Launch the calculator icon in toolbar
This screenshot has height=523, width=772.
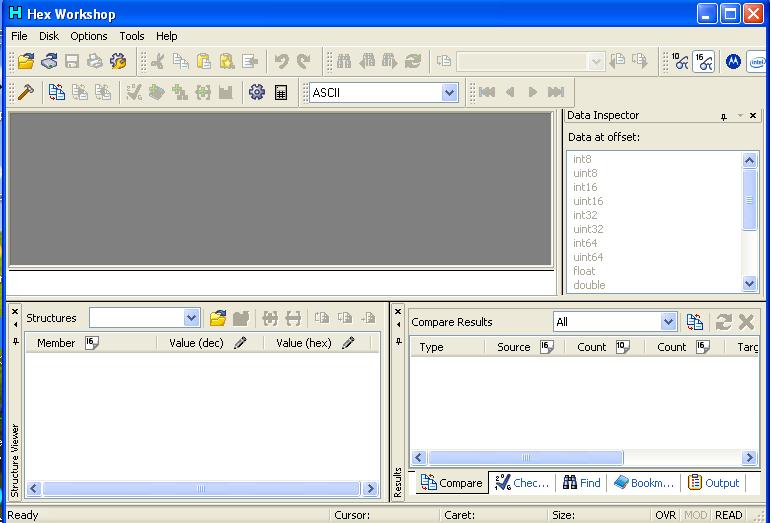[x=281, y=93]
